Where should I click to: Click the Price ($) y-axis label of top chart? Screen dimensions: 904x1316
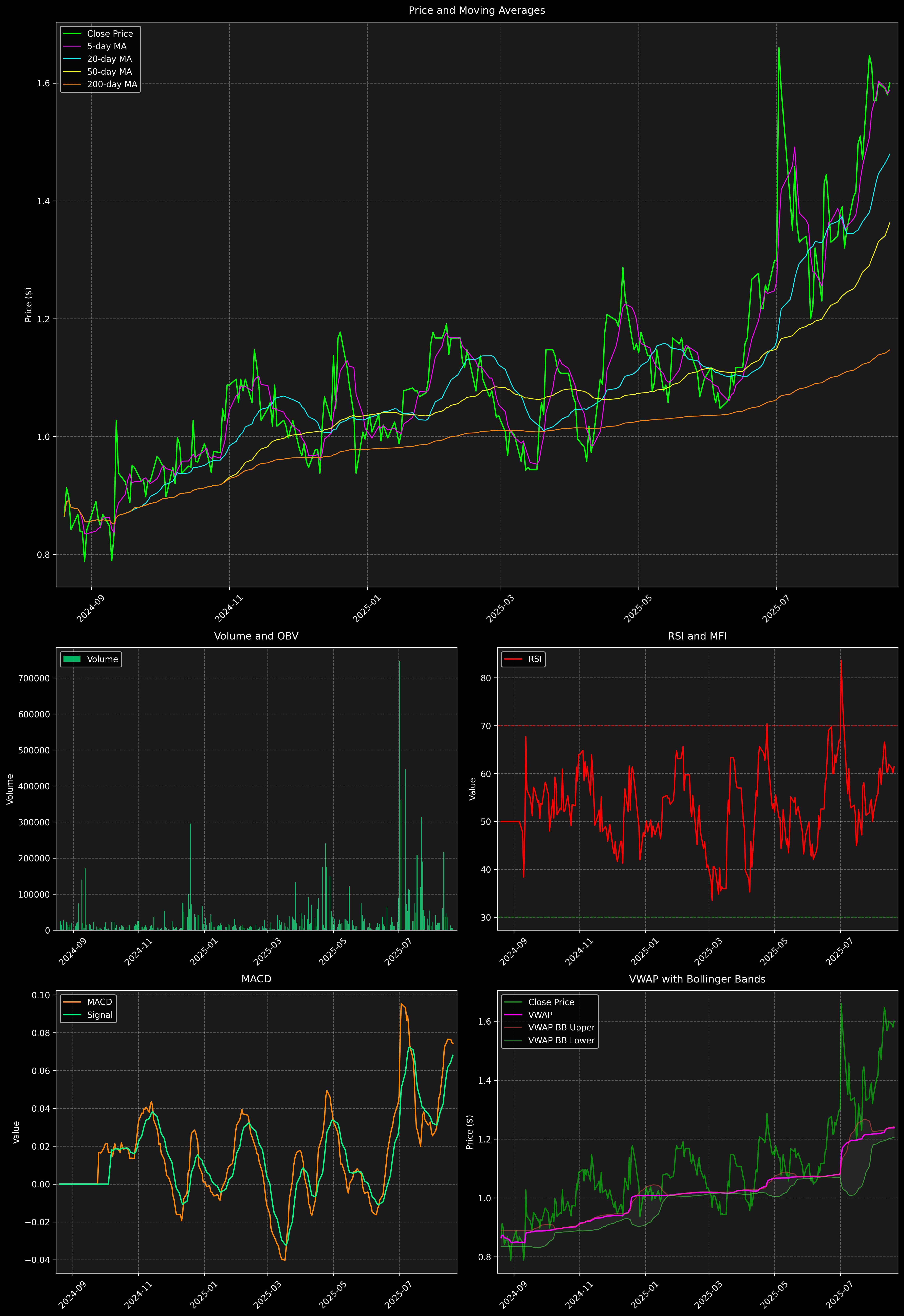[28, 305]
